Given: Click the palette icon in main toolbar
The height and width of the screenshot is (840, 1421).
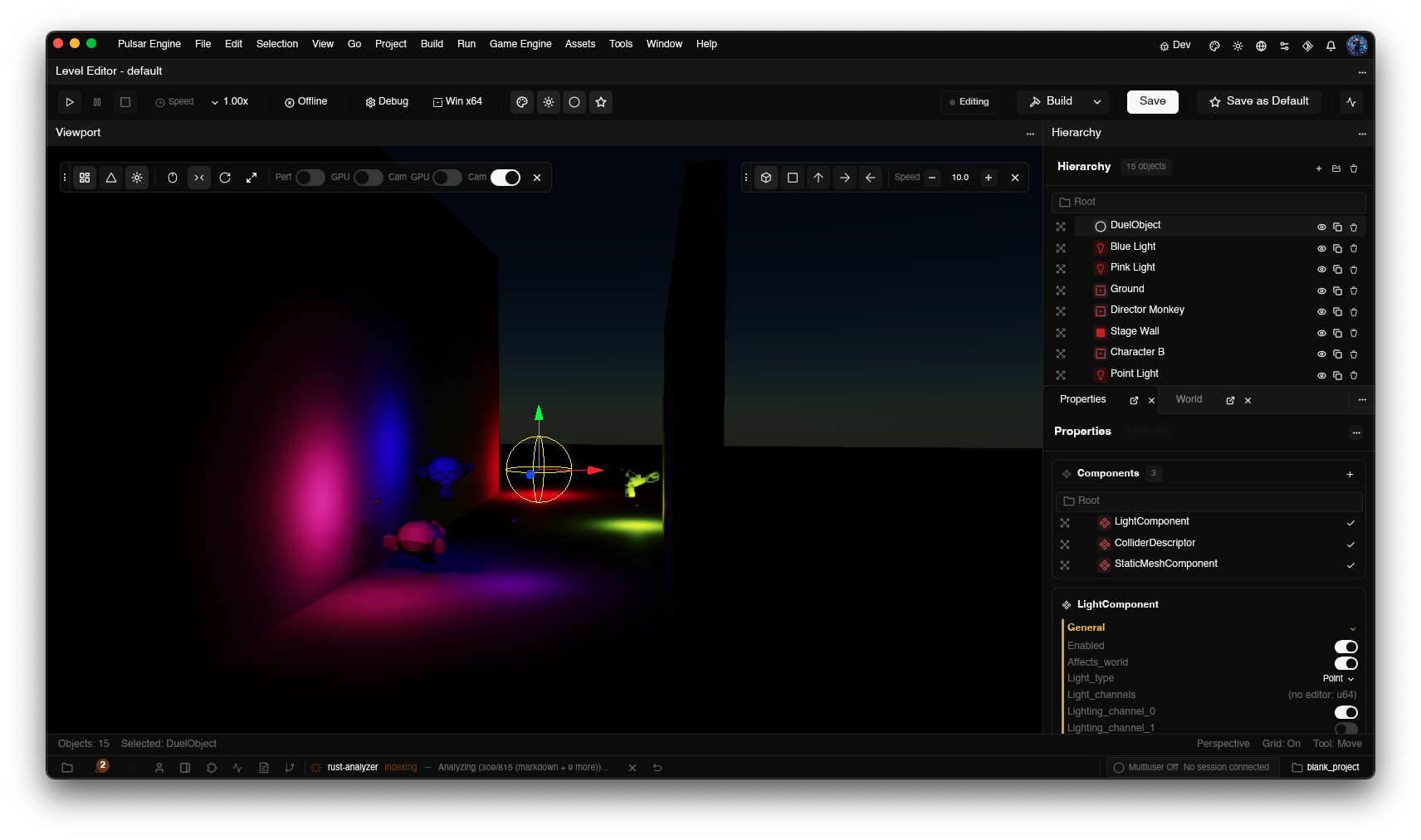Looking at the screenshot, I should click(522, 102).
